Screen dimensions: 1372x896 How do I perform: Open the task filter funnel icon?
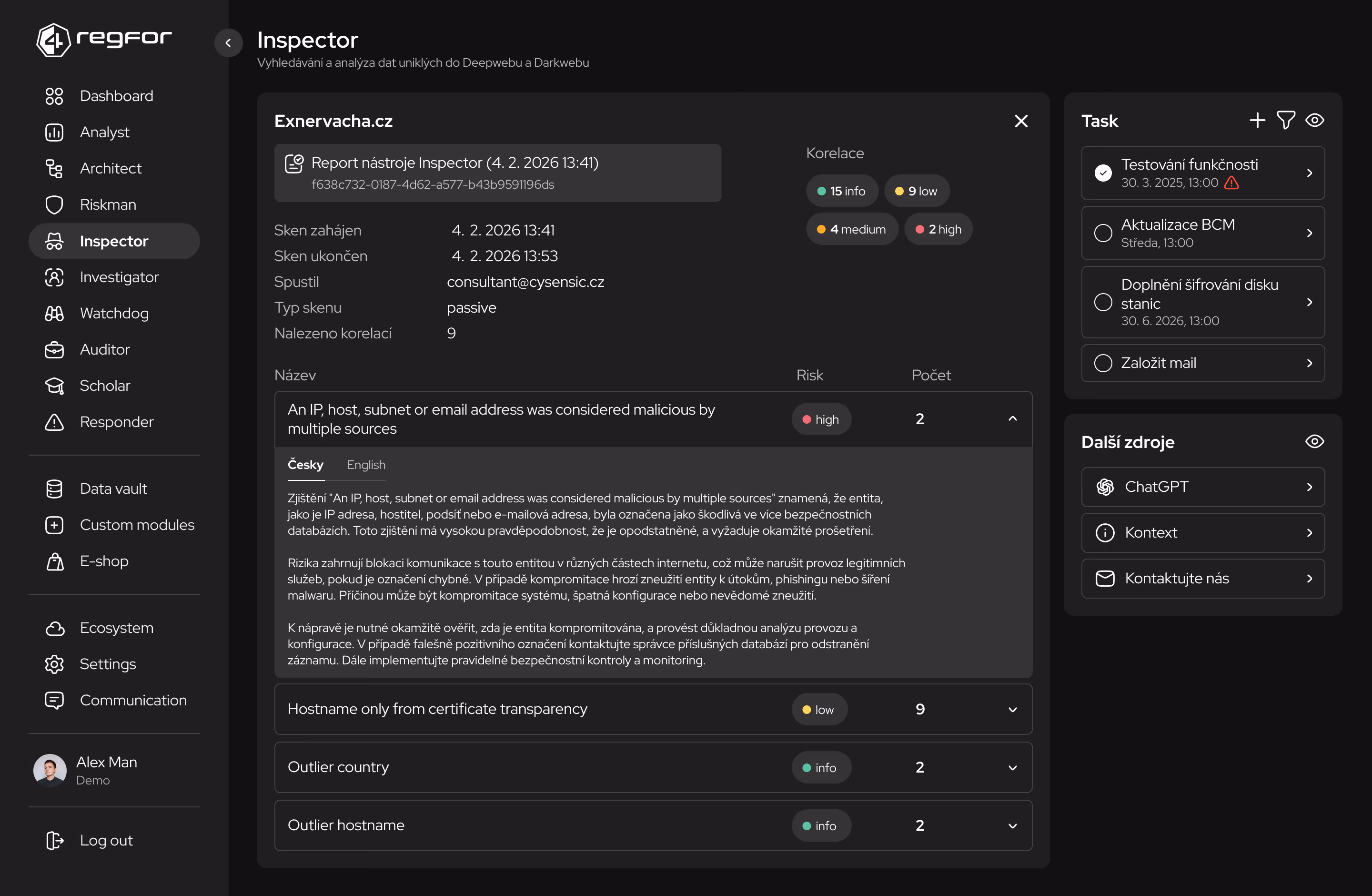coord(1285,121)
